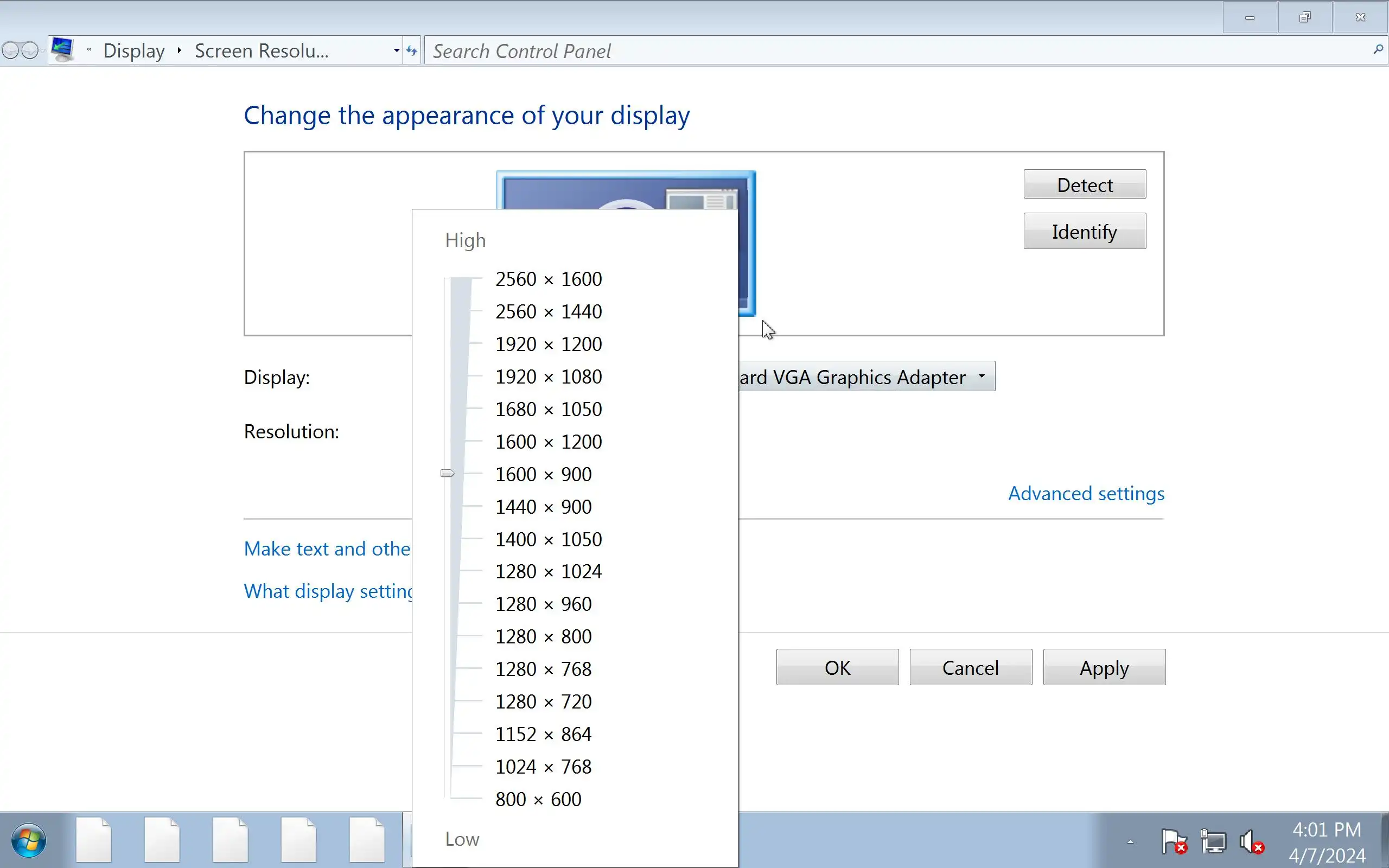This screenshot has width=1389, height=868.
Task: Expand the breadcrumb chevron before Display
Action: point(89,50)
